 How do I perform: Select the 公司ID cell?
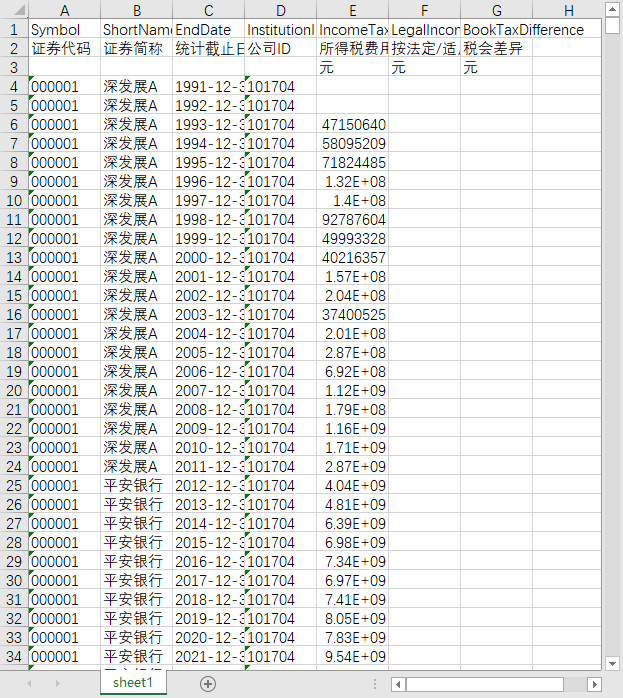[x=281, y=49]
